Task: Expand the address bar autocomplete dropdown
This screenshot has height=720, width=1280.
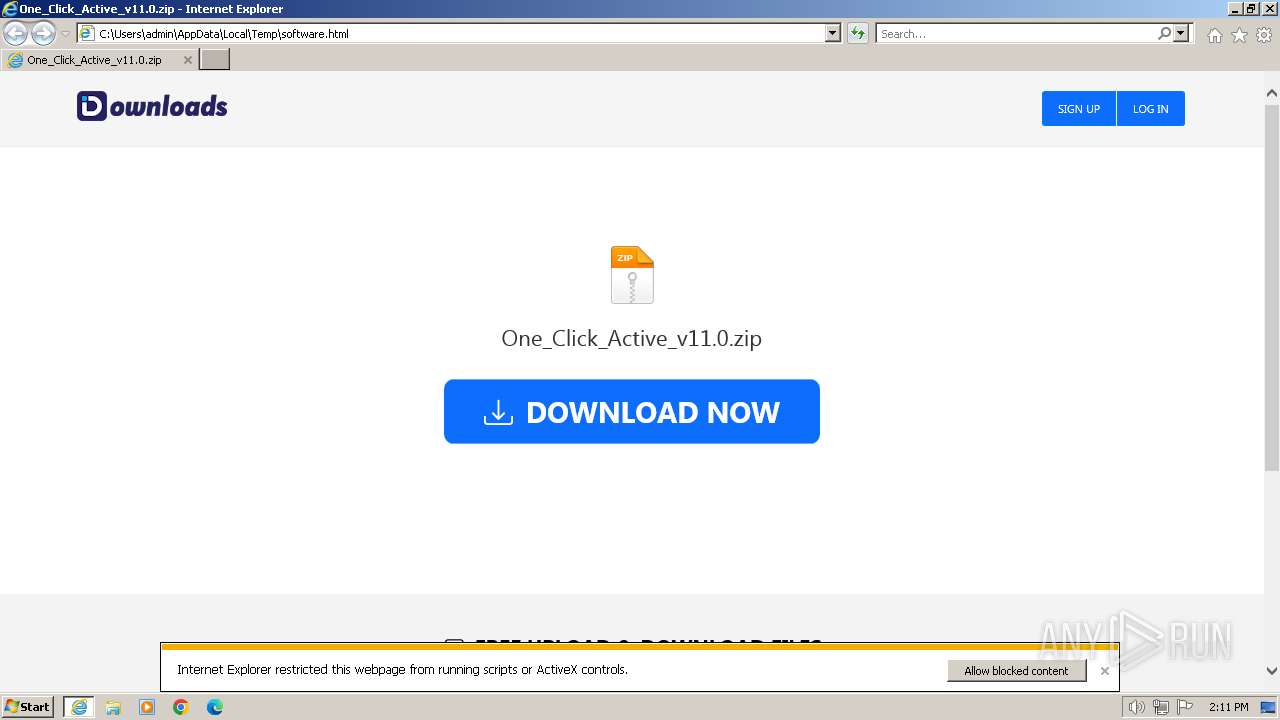Action: click(x=833, y=33)
